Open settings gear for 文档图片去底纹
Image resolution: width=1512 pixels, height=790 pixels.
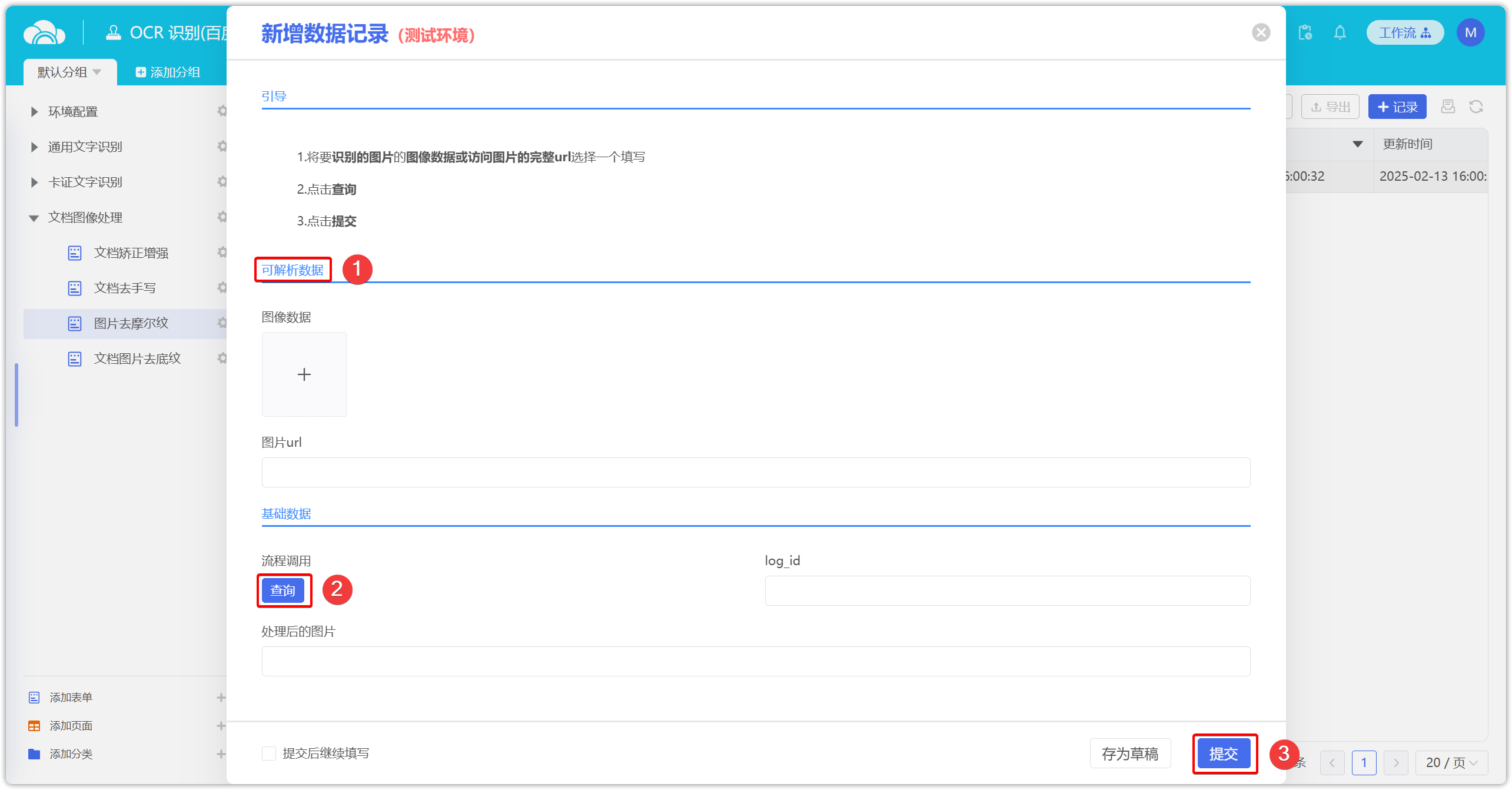[x=222, y=358]
